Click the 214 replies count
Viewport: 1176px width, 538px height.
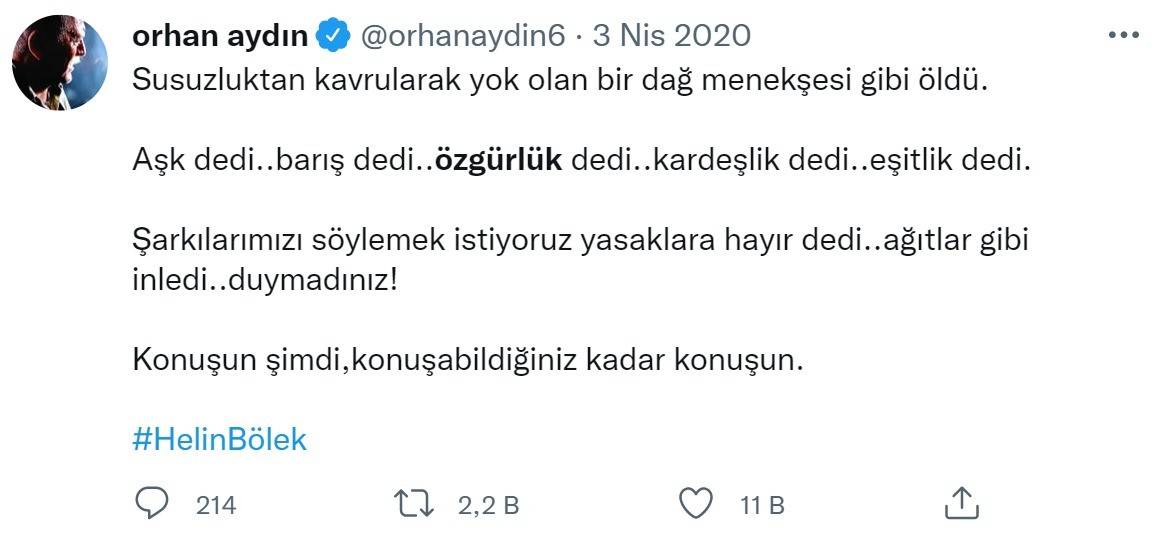(x=215, y=505)
